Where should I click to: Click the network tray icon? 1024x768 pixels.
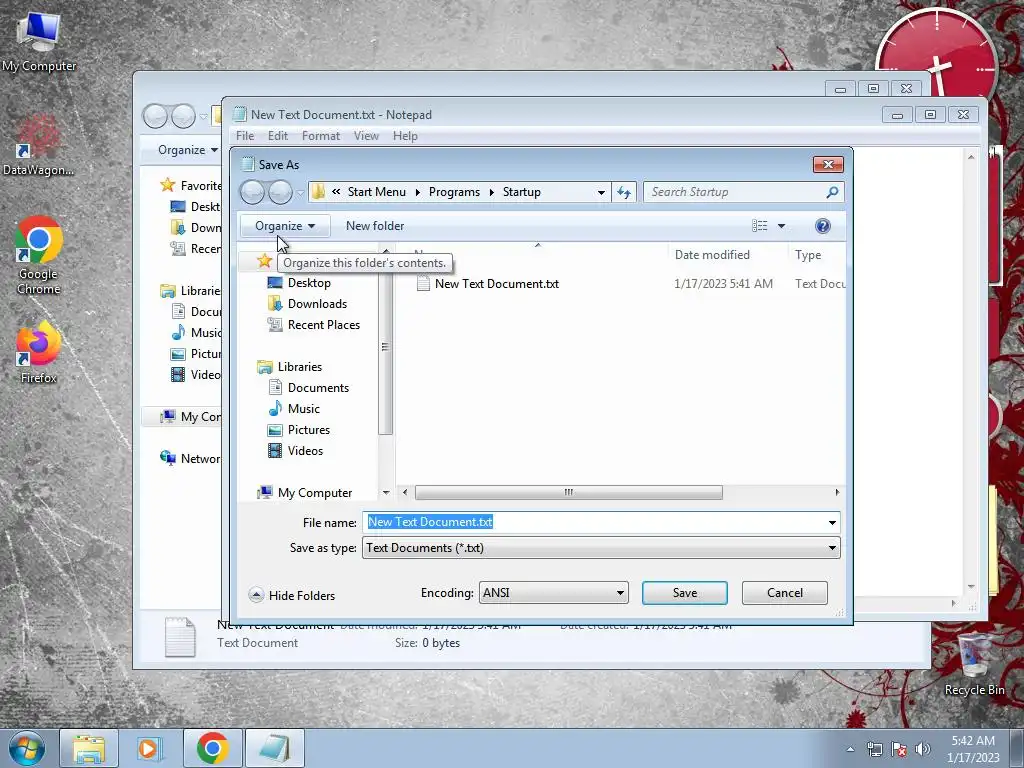coord(874,749)
